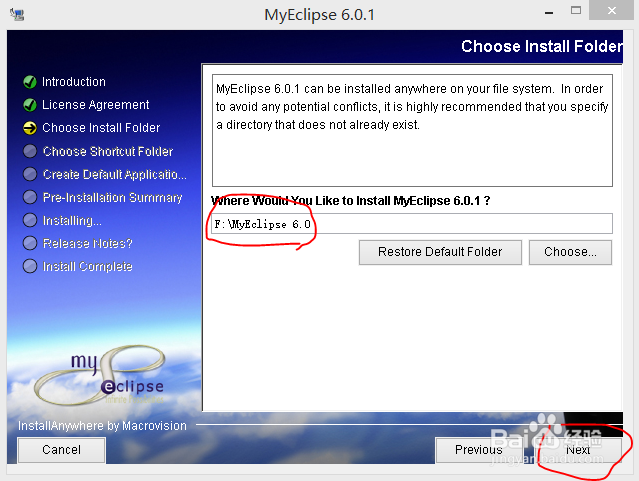Click the green check icon beside Introduction

pos(30,82)
